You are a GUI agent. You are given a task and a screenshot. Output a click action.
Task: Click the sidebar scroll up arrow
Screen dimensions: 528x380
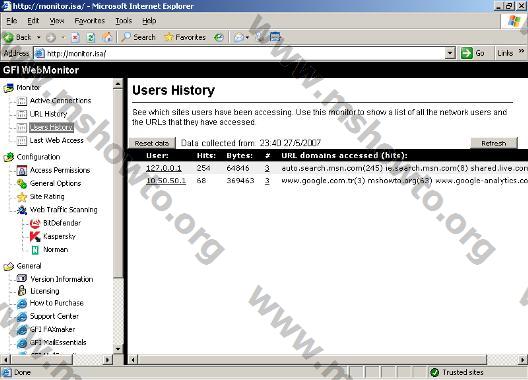[x=118, y=84]
